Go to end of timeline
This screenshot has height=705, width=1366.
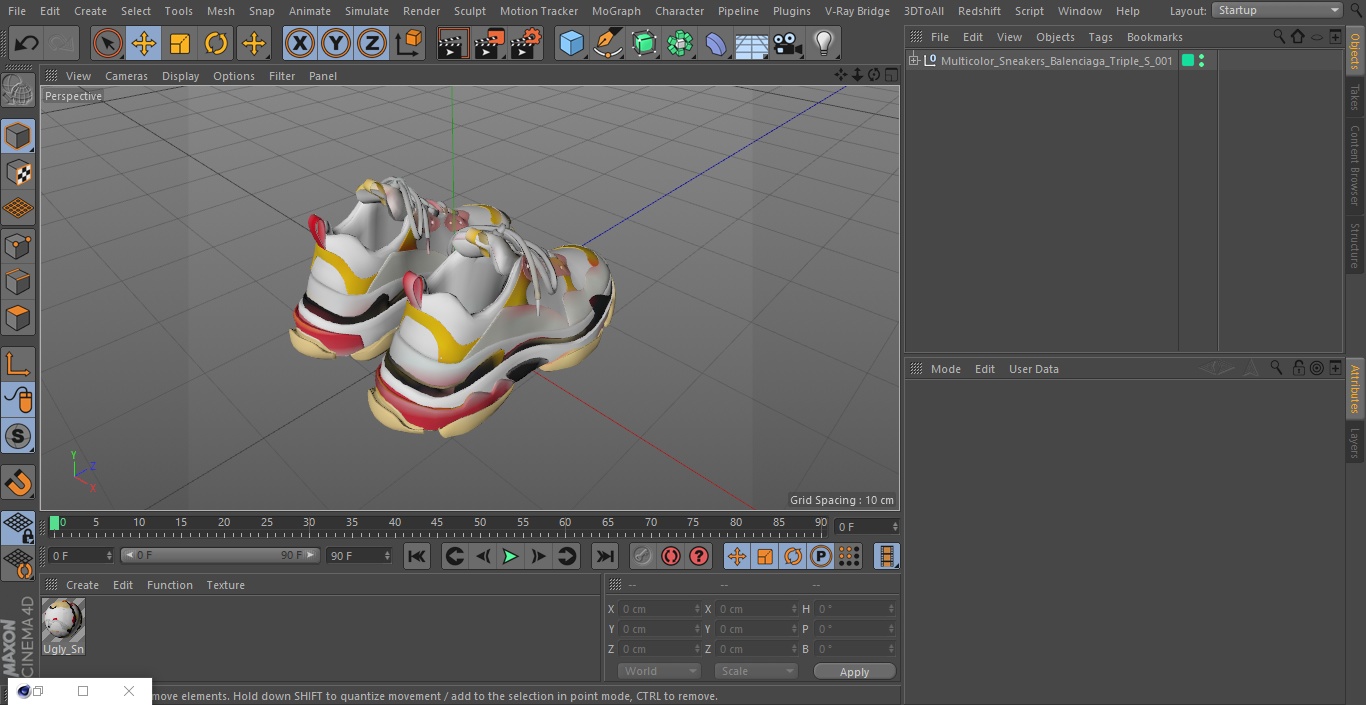point(605,556)
